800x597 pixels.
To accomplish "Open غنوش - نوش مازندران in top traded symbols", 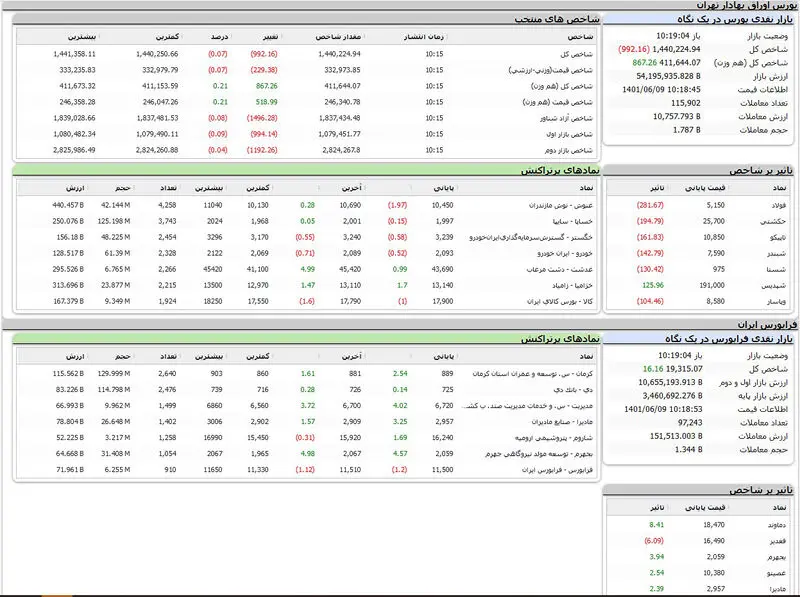I will pos(561,205).
